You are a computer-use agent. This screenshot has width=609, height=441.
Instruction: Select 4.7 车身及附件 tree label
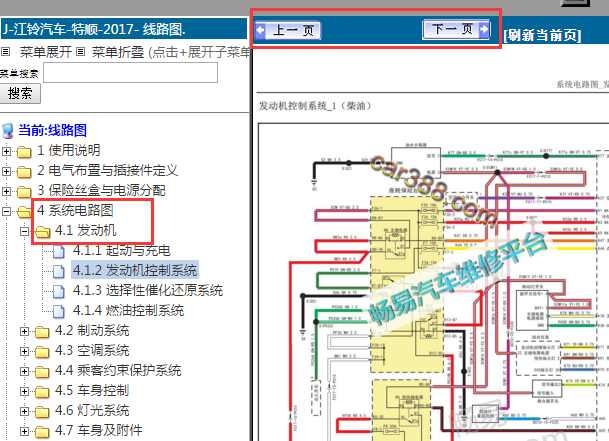99,431
